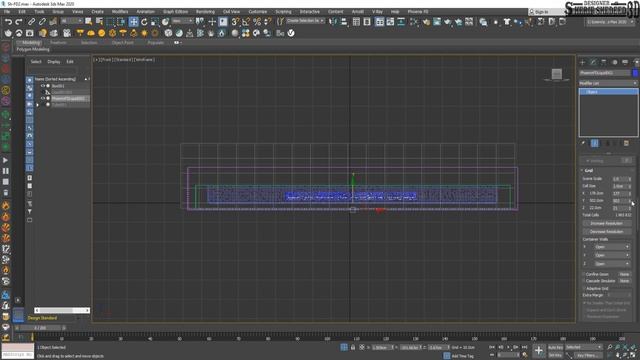Click the scene explorer horizontal scrollbar
Image resolution: width=640 pixels, height=360 pixels.
point(62,311)
